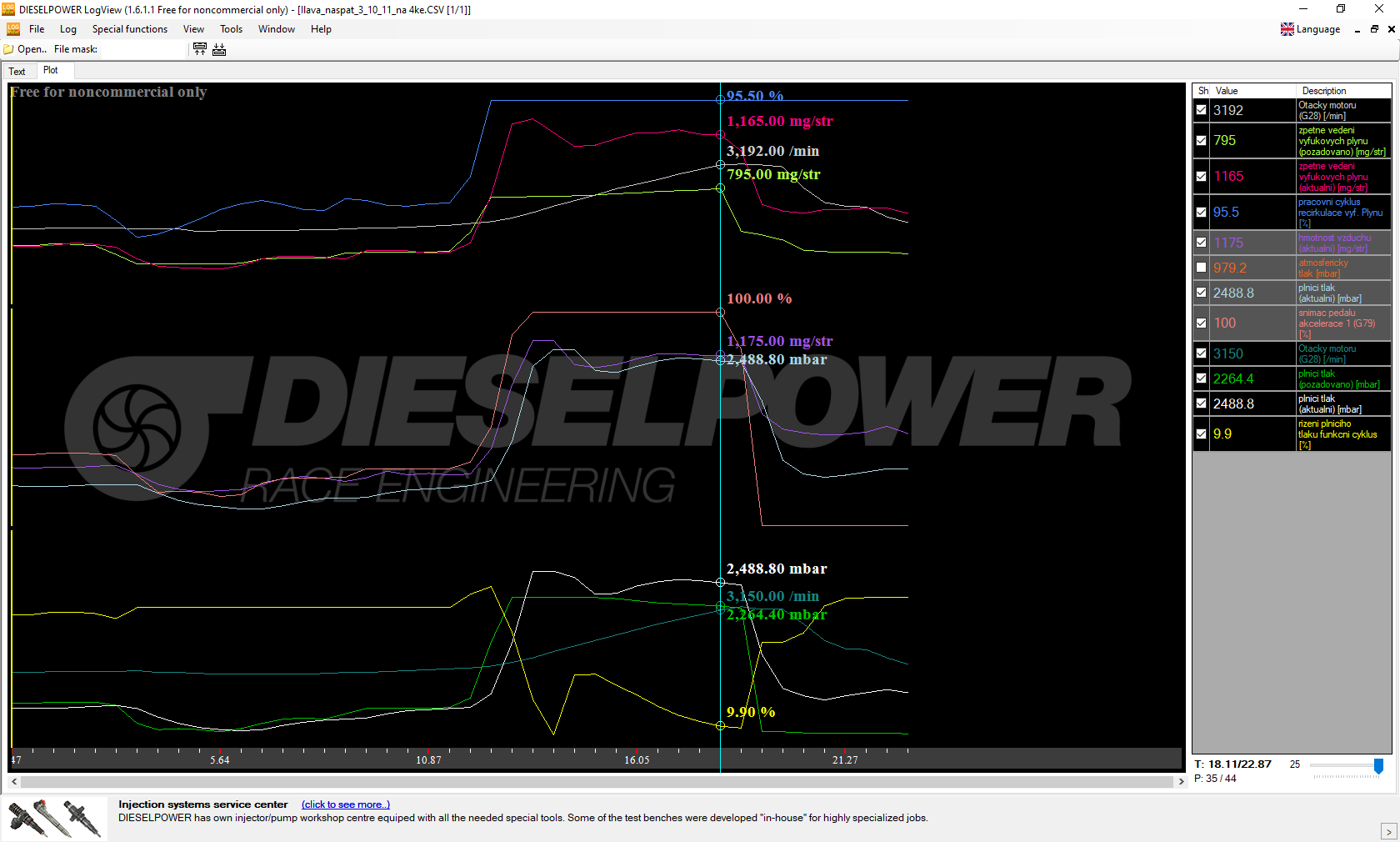Image resolution: width=1400 pixels, height=842 pixels.
Task: Uncheck the 3192 Otacky motoru checkbox
Action: click(1201, 110)
